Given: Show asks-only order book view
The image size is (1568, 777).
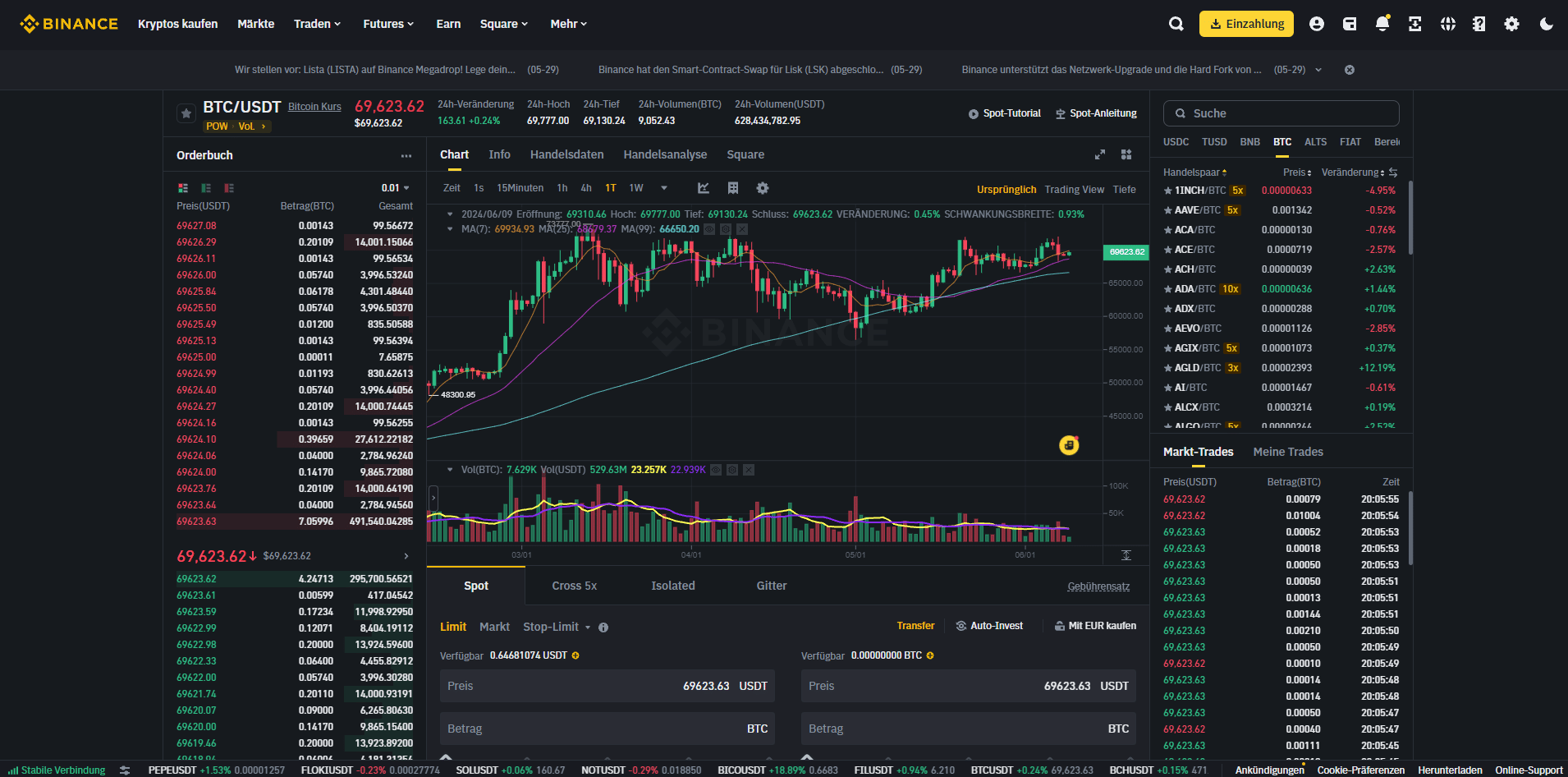Looking at the screenshot, I should (x=229, y=188).
